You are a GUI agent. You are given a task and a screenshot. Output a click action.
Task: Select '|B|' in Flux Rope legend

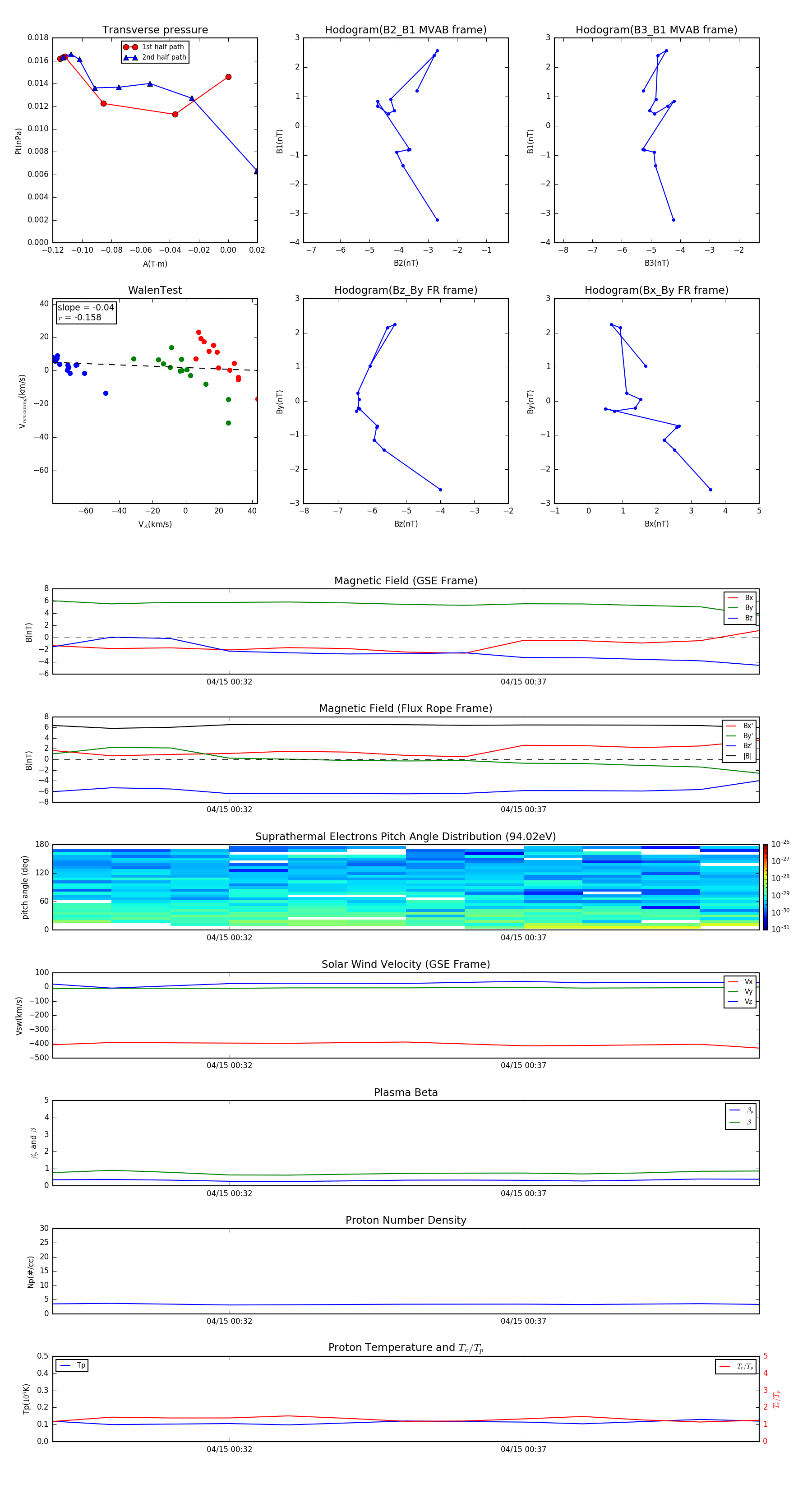pos(740,756)
